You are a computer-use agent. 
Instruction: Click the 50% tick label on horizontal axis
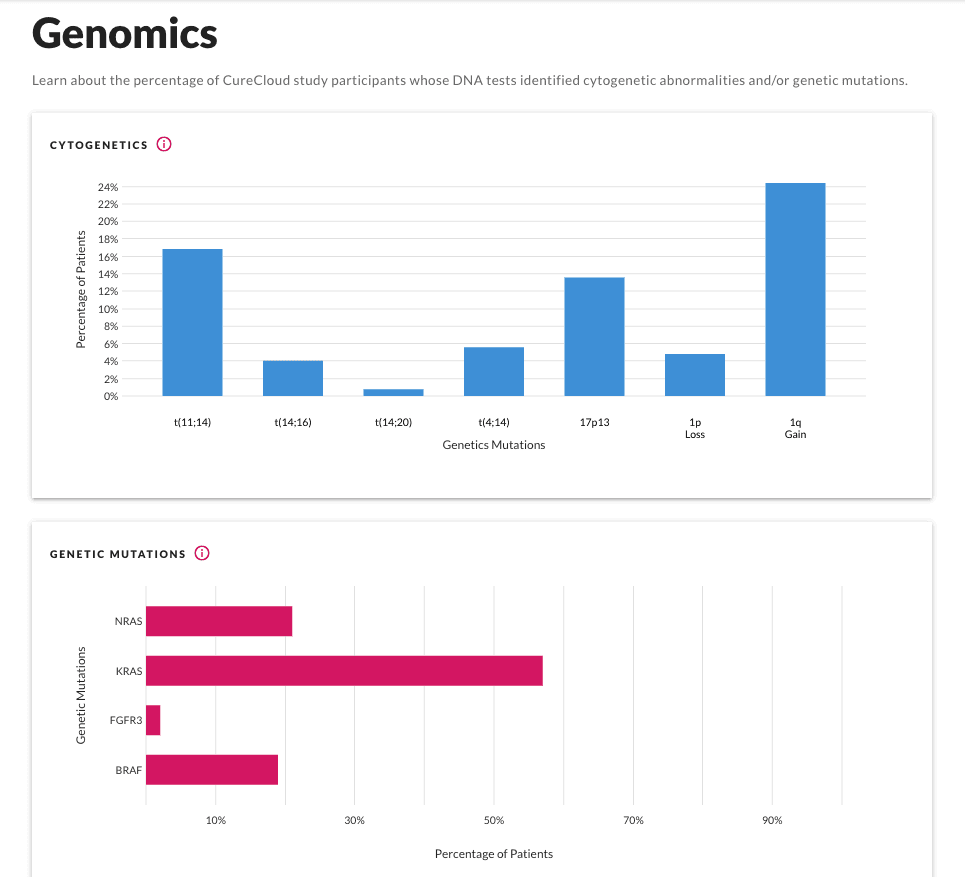point(494,820)
